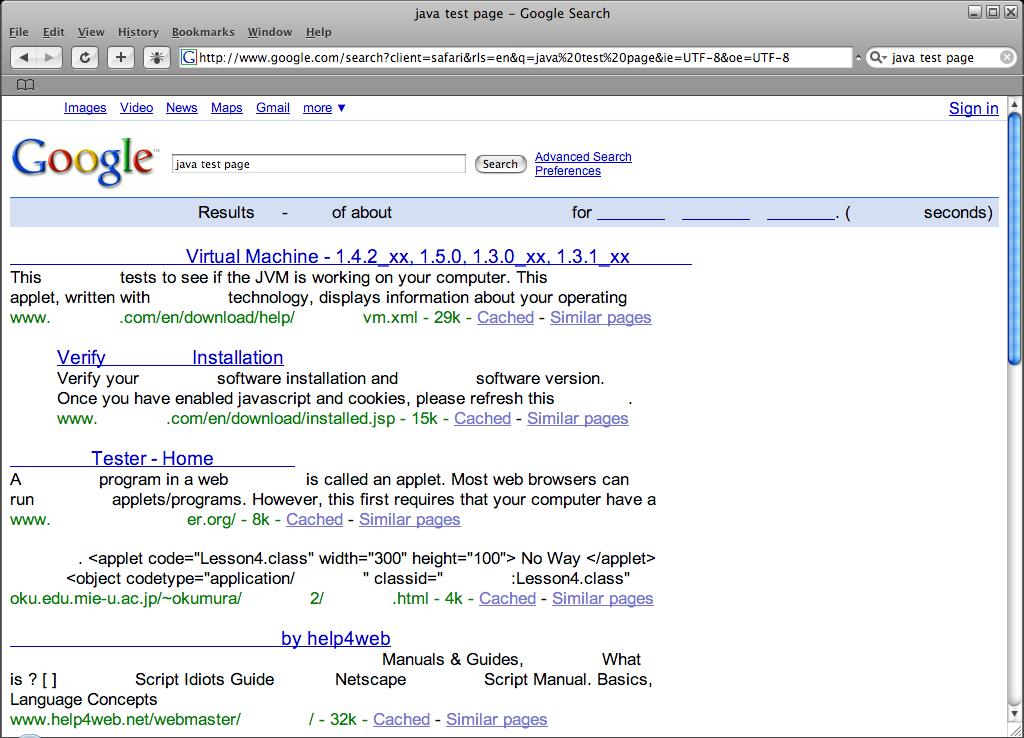The width and height of the screenshot is (1024, 738).
Task: Open the Maps link
Action: 227,108
